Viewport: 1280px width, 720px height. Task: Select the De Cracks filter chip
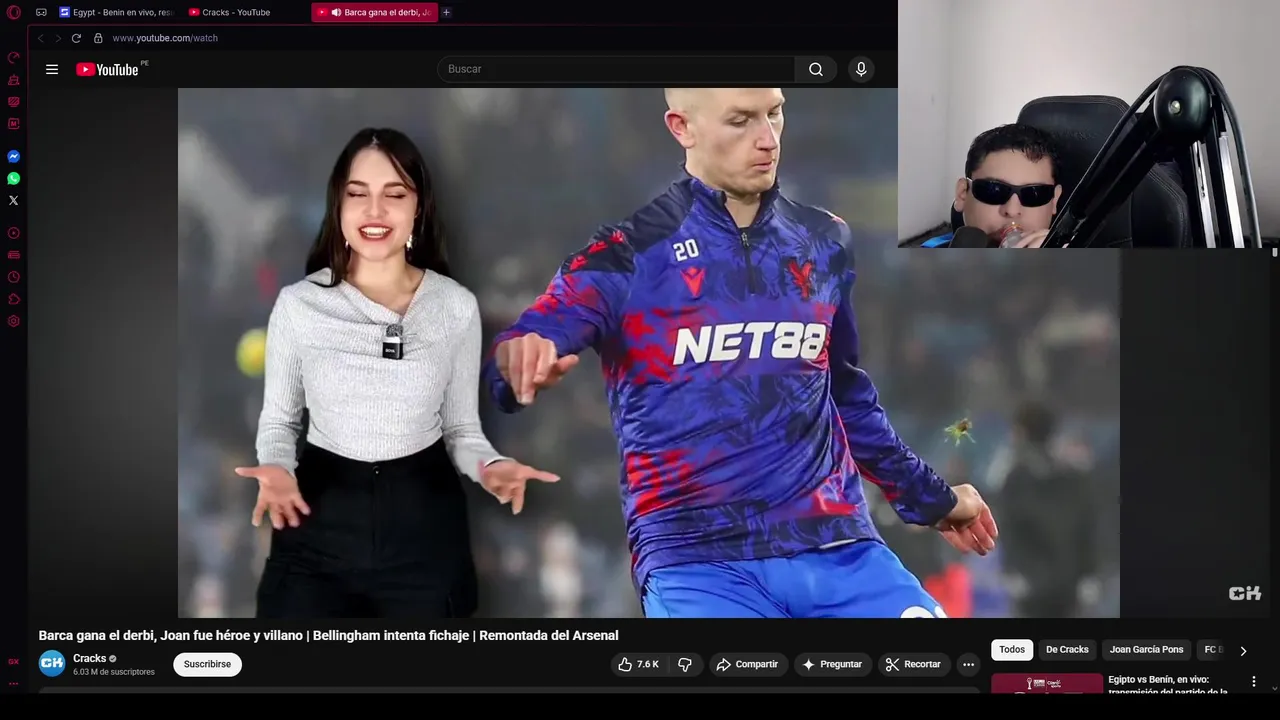(1067, 650)
